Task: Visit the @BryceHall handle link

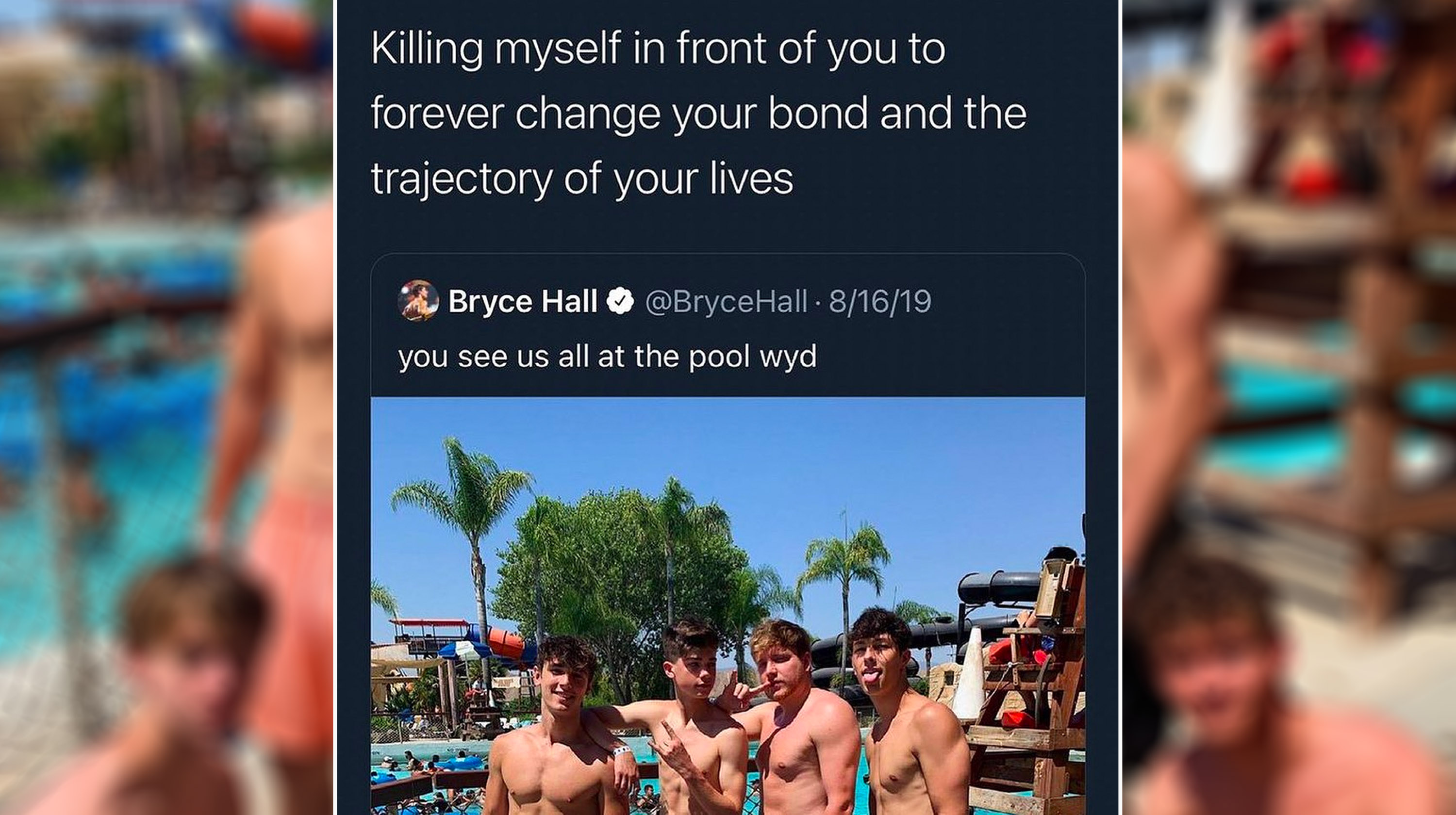Action: point(726,301)
